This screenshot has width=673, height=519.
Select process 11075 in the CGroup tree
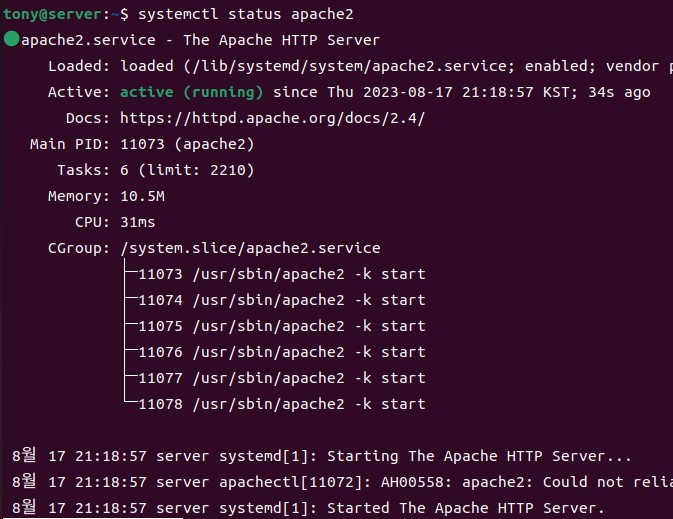pyautogui.click(x=281, y=326)
